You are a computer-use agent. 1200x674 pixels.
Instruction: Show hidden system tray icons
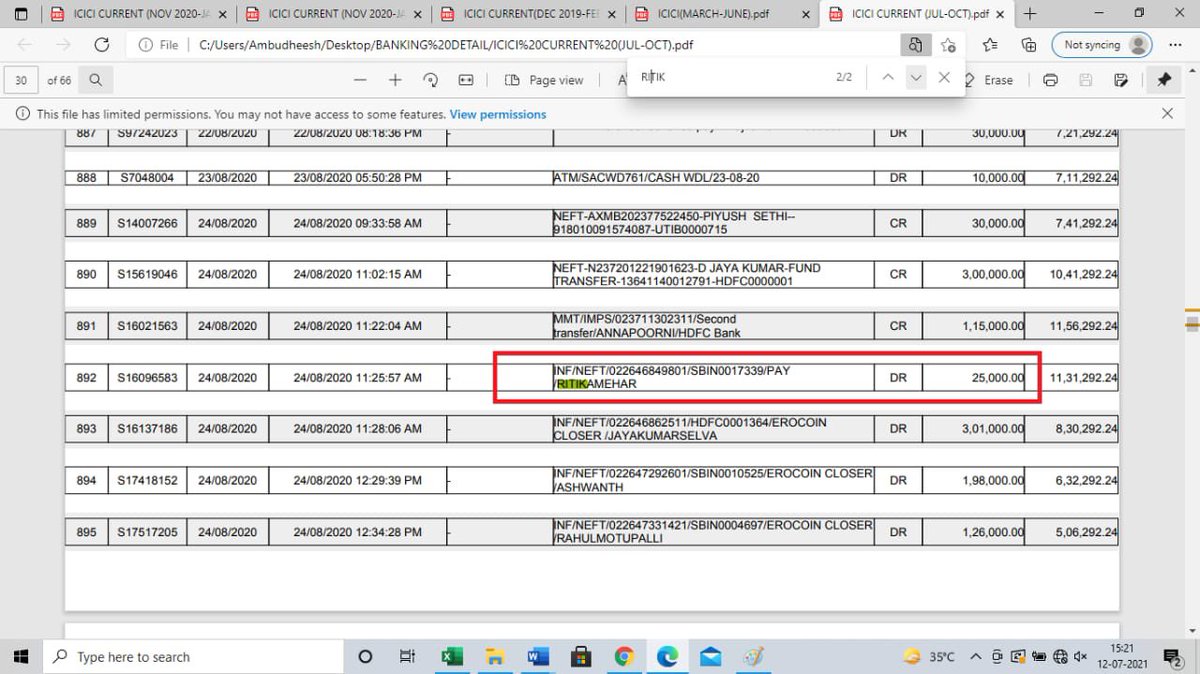pyautogui.click(x=978, y=657)
